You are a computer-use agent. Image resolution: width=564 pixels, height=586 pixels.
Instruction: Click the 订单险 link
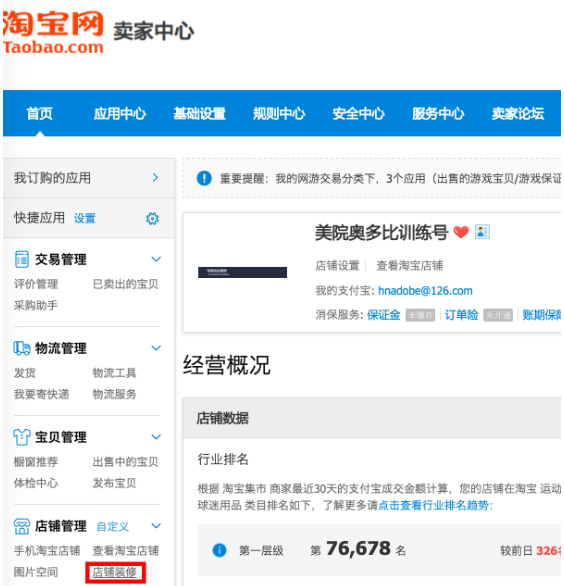coord(461,315)
